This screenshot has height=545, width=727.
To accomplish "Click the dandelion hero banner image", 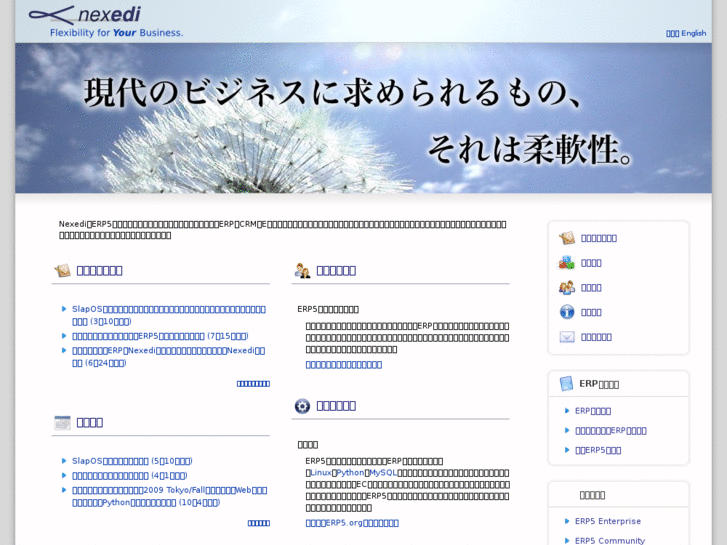I will tap(363, 118).
